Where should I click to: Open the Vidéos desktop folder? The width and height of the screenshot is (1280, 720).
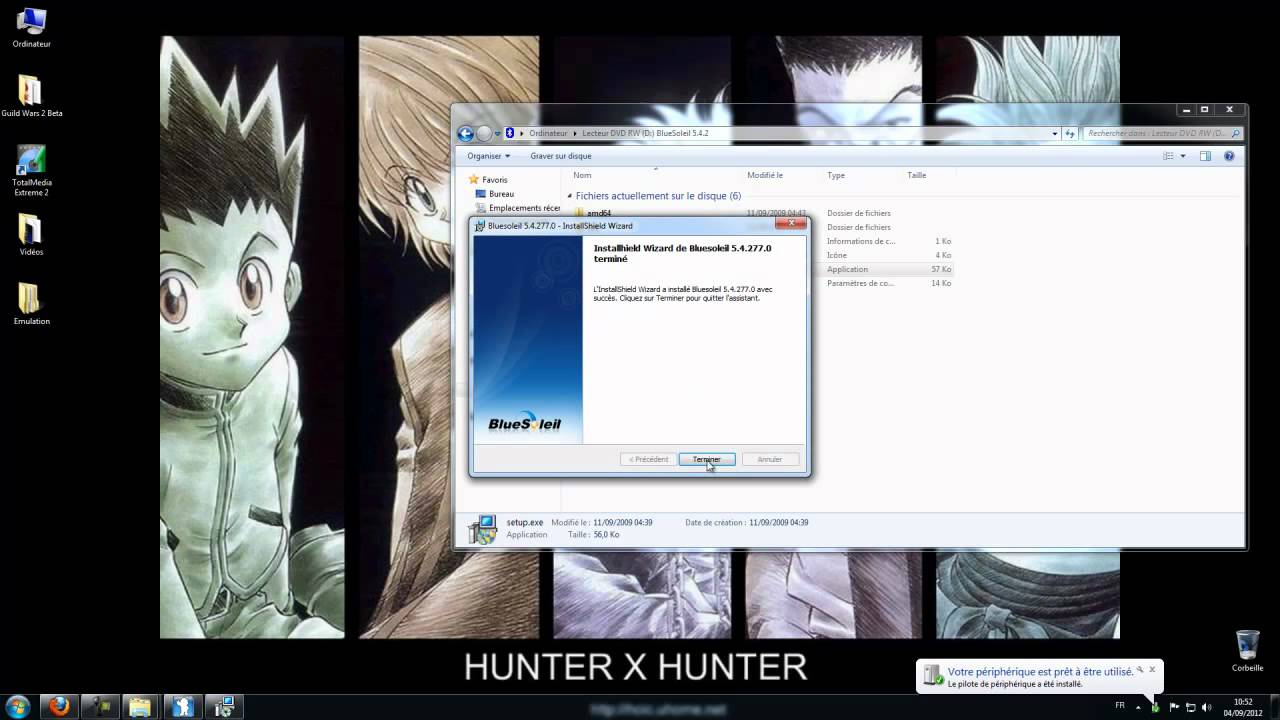pyautogui.click(x=31, y=235)
